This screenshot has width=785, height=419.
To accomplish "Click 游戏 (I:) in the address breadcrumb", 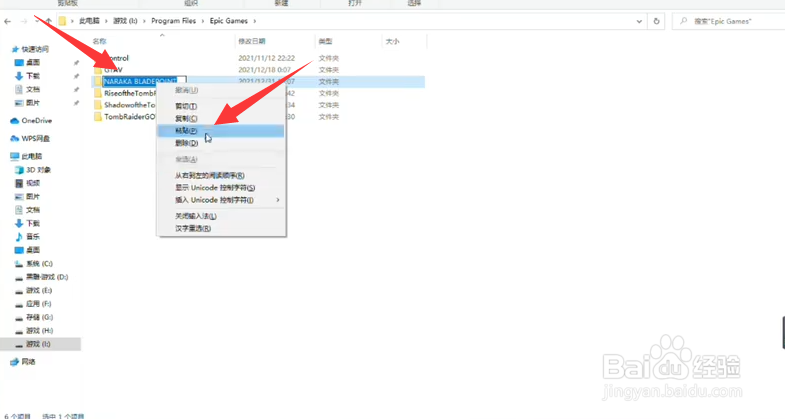I will click(x=125, y=21).
